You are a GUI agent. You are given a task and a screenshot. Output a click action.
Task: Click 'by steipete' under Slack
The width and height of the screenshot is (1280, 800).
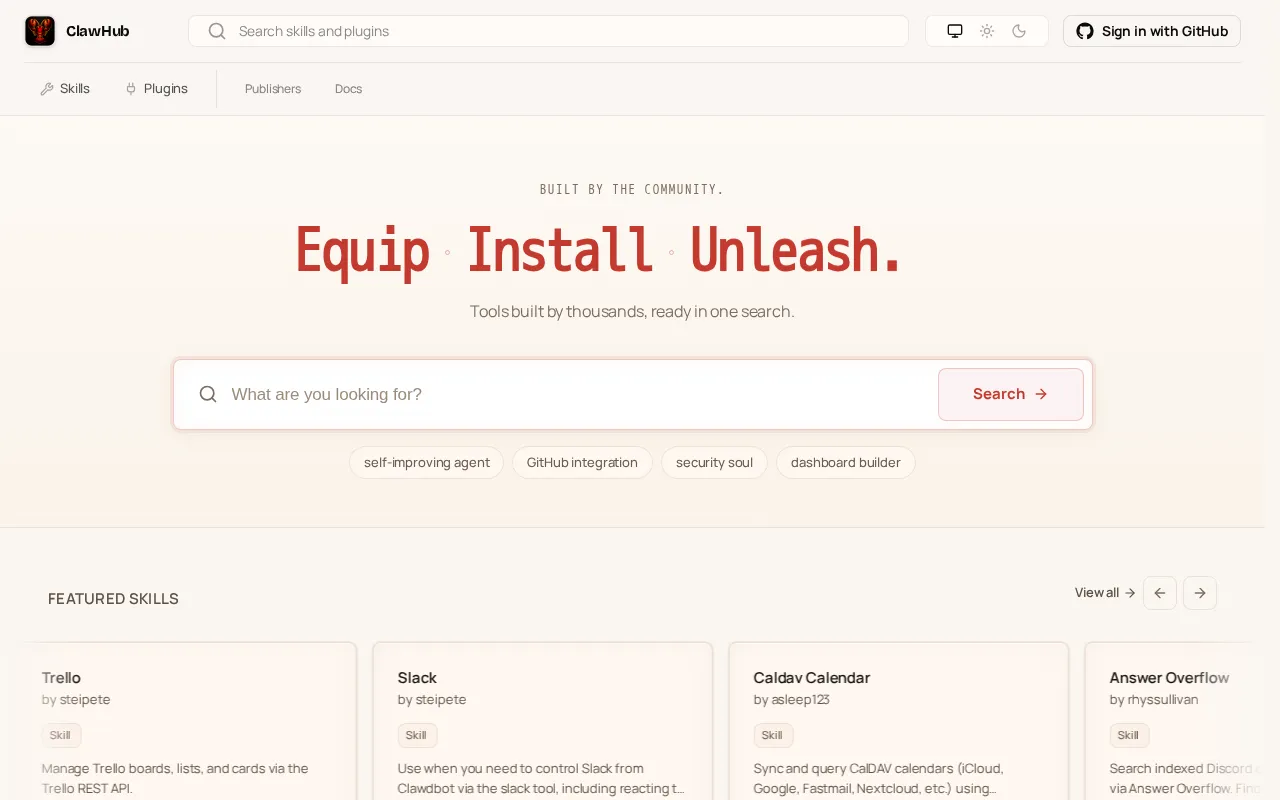coord(432,700)
